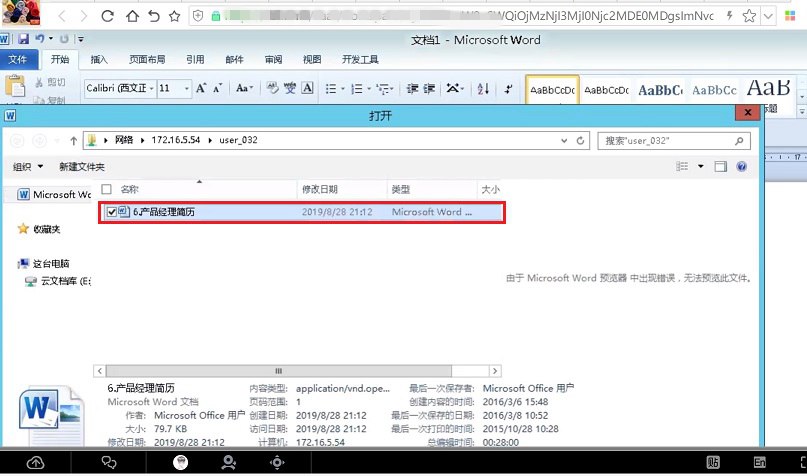Click the numbered list icon
Image resolution: width=807 pixels, height=476 pixels.
coord(357,89)
